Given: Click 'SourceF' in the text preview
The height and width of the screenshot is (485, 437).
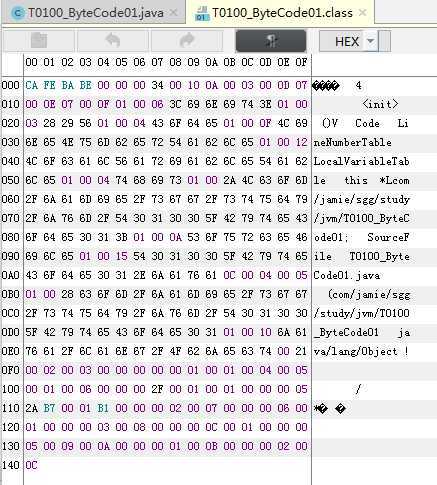Looking at the screenshot, I should tap(388, 238).
